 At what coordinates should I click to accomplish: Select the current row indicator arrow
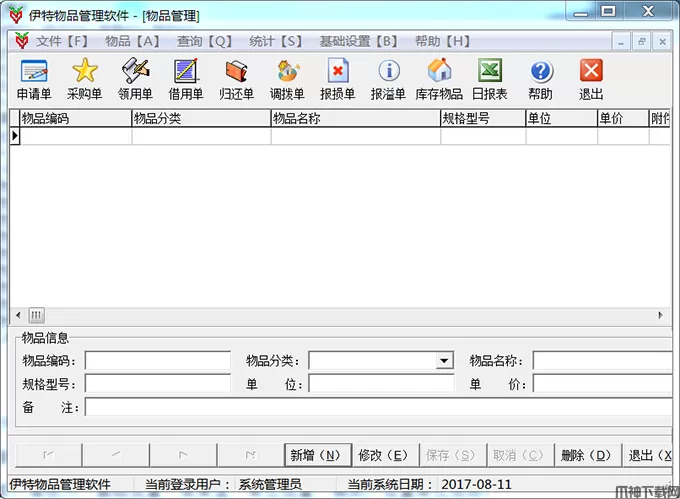[x=15, y=136]
